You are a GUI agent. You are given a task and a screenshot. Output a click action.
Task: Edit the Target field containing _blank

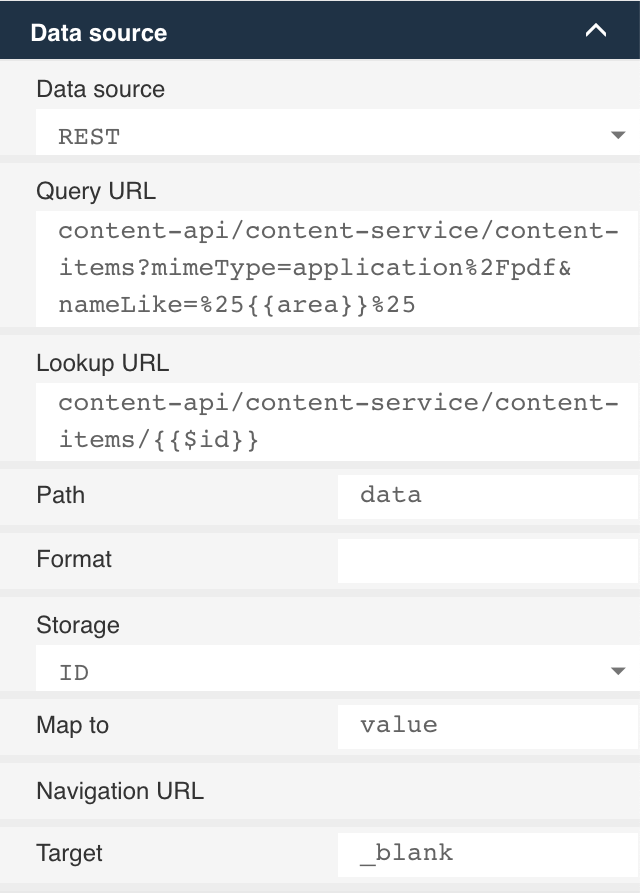click(486, 853)
